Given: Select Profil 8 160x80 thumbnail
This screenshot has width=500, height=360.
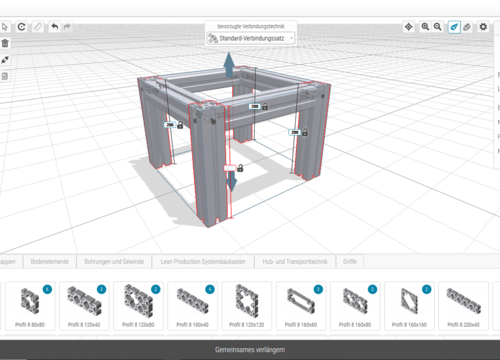Looking at the screenshot, I should 355,306.
